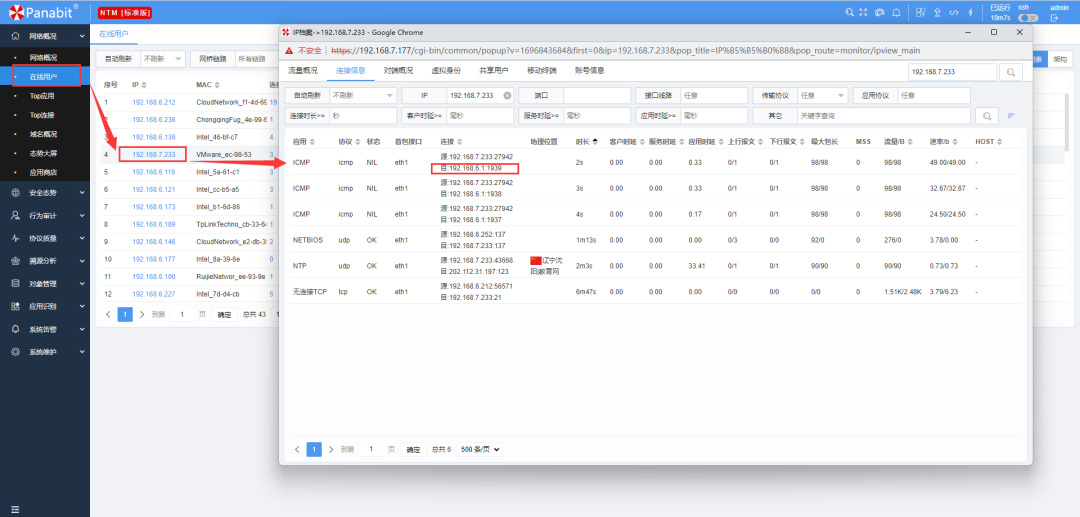
Task: Go to next page in popup pagination
Action: tap(331, 450)
